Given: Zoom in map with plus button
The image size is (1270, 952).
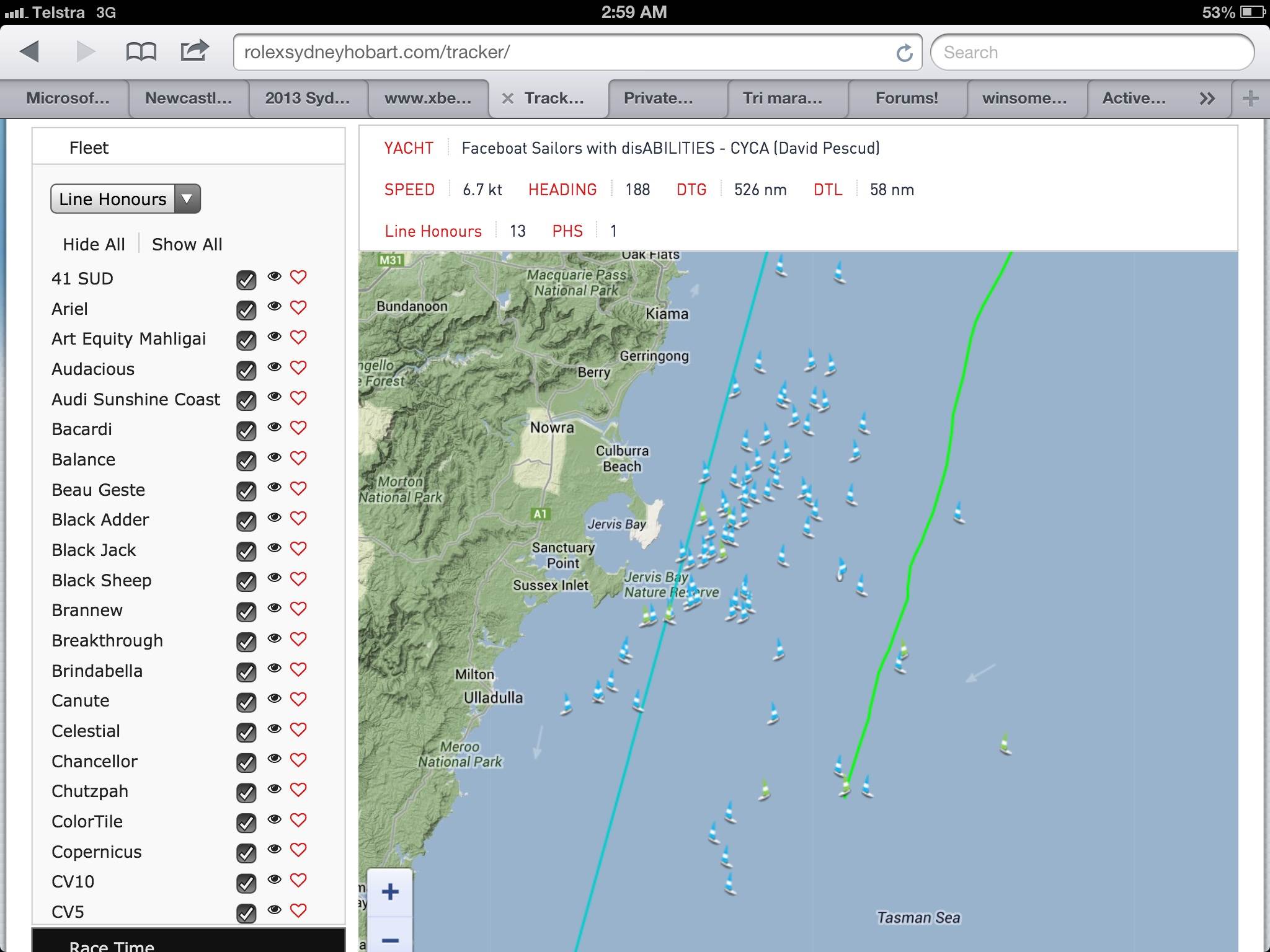Looking at the screenshot, I should 390,892.
